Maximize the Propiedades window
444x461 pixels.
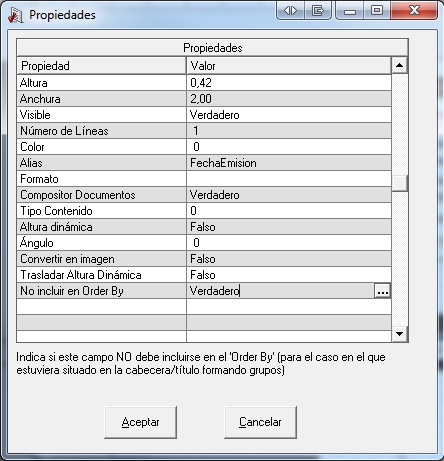click(377, 11)
